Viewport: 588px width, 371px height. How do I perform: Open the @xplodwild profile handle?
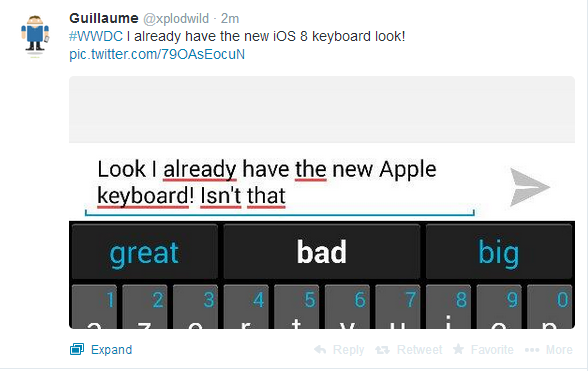176,18
